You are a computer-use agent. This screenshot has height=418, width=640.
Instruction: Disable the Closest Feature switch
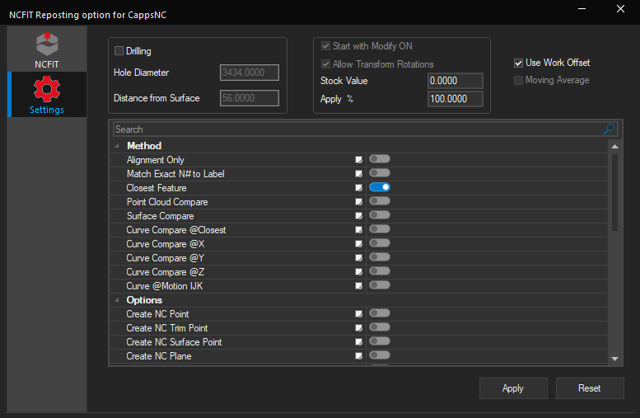pos(380,187)
